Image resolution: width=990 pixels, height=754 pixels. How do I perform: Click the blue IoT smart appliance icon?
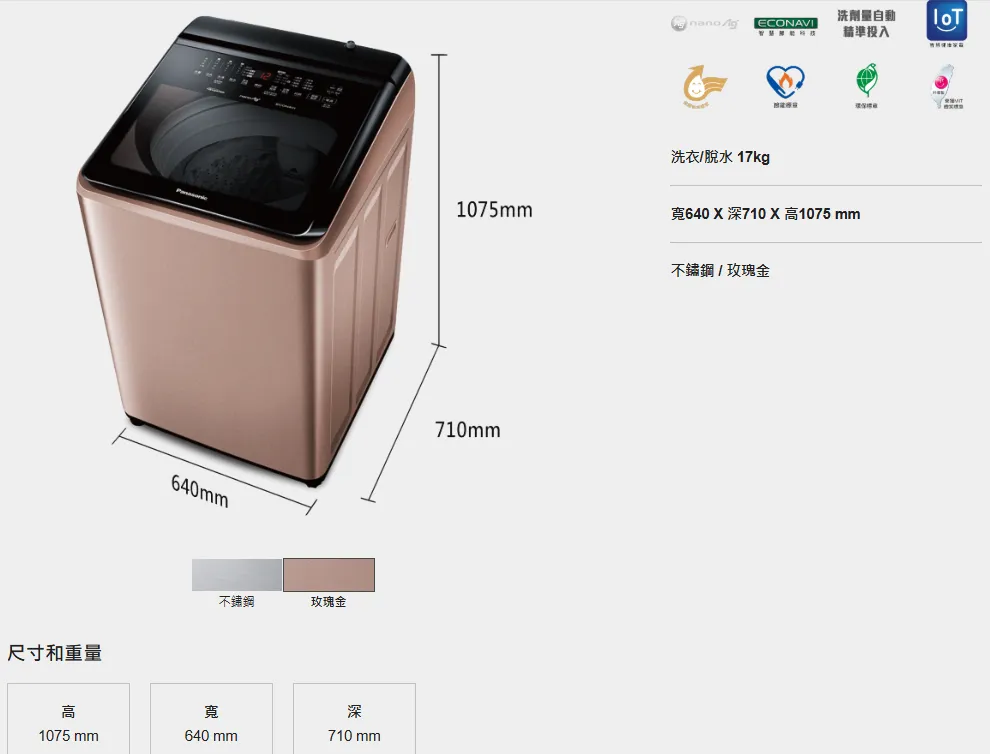point(946,24)
